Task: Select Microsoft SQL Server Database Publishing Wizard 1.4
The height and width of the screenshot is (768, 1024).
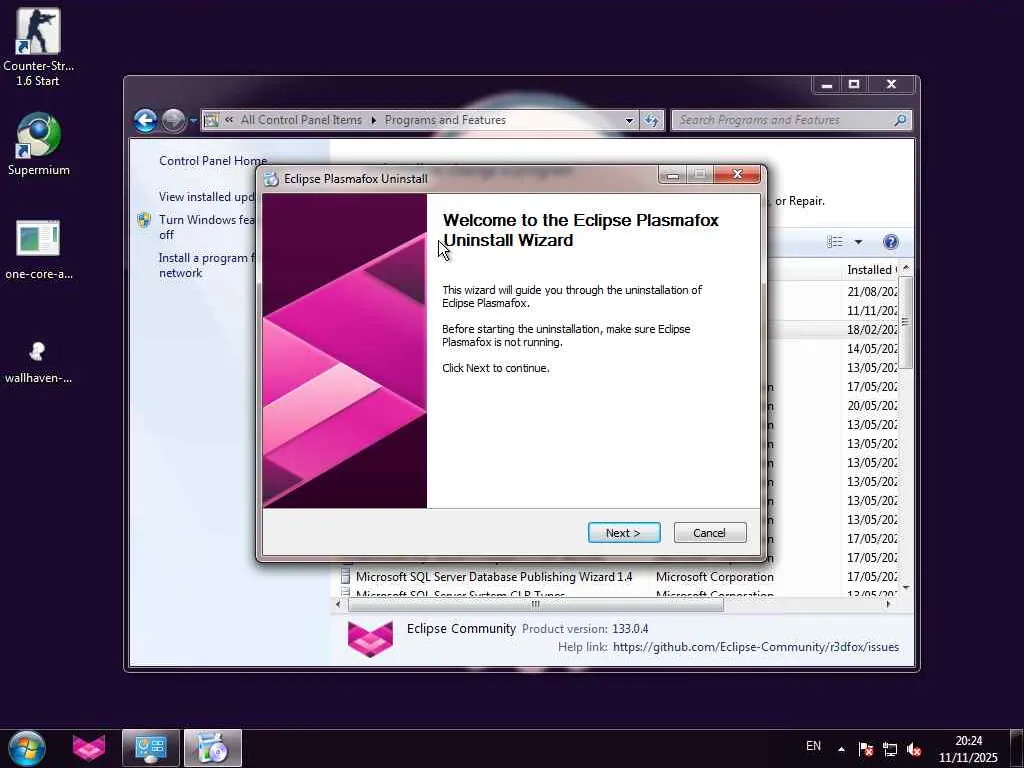Action: click(x=494, y=577)
